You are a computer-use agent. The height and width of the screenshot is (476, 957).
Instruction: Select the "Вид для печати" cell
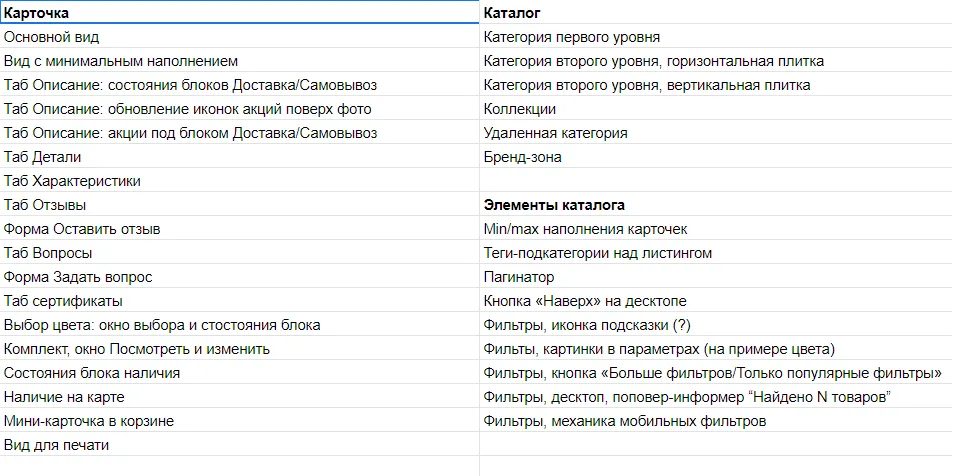tap(57, 445)
